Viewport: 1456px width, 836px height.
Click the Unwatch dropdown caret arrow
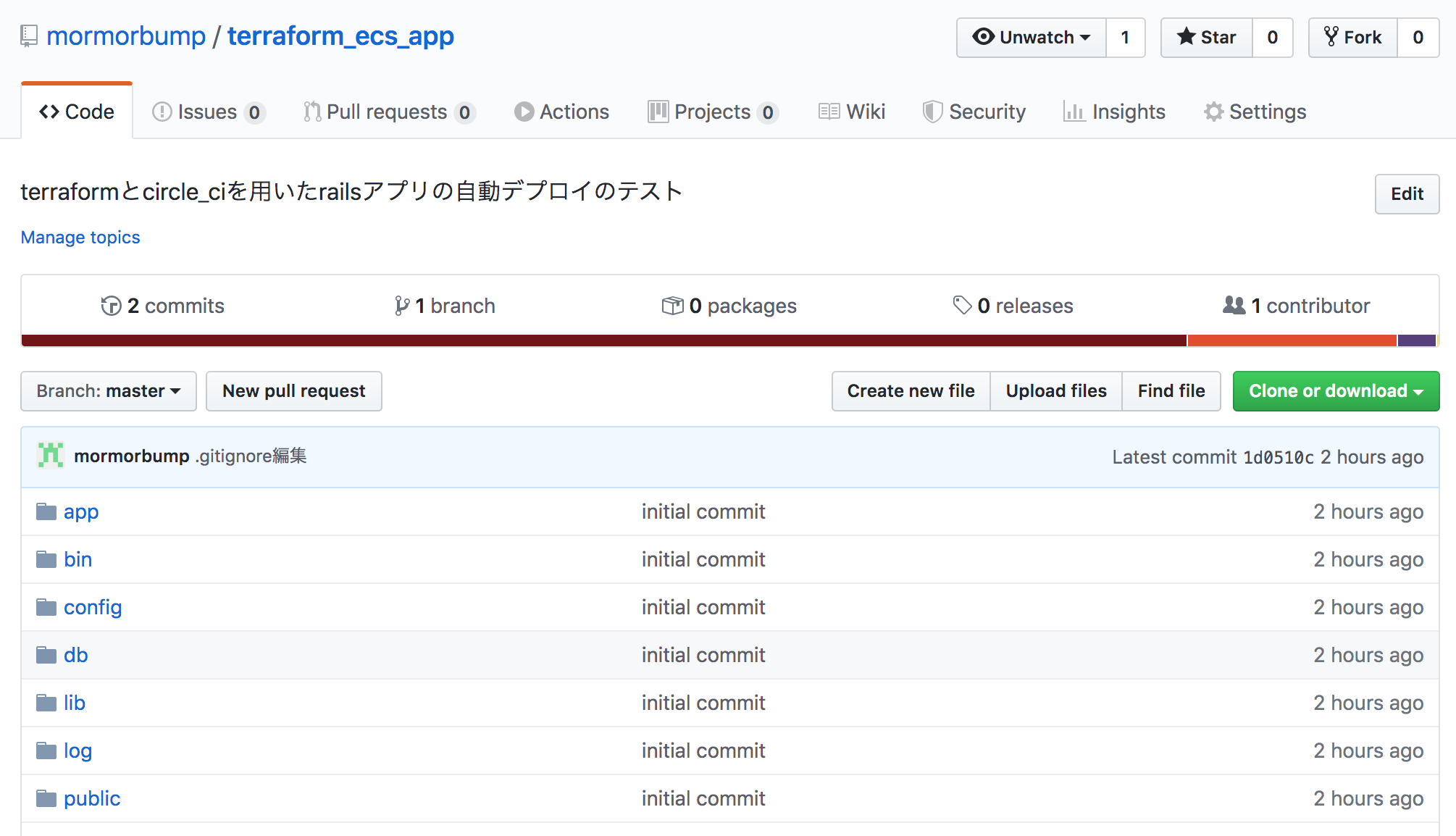tap(1085, 38)
